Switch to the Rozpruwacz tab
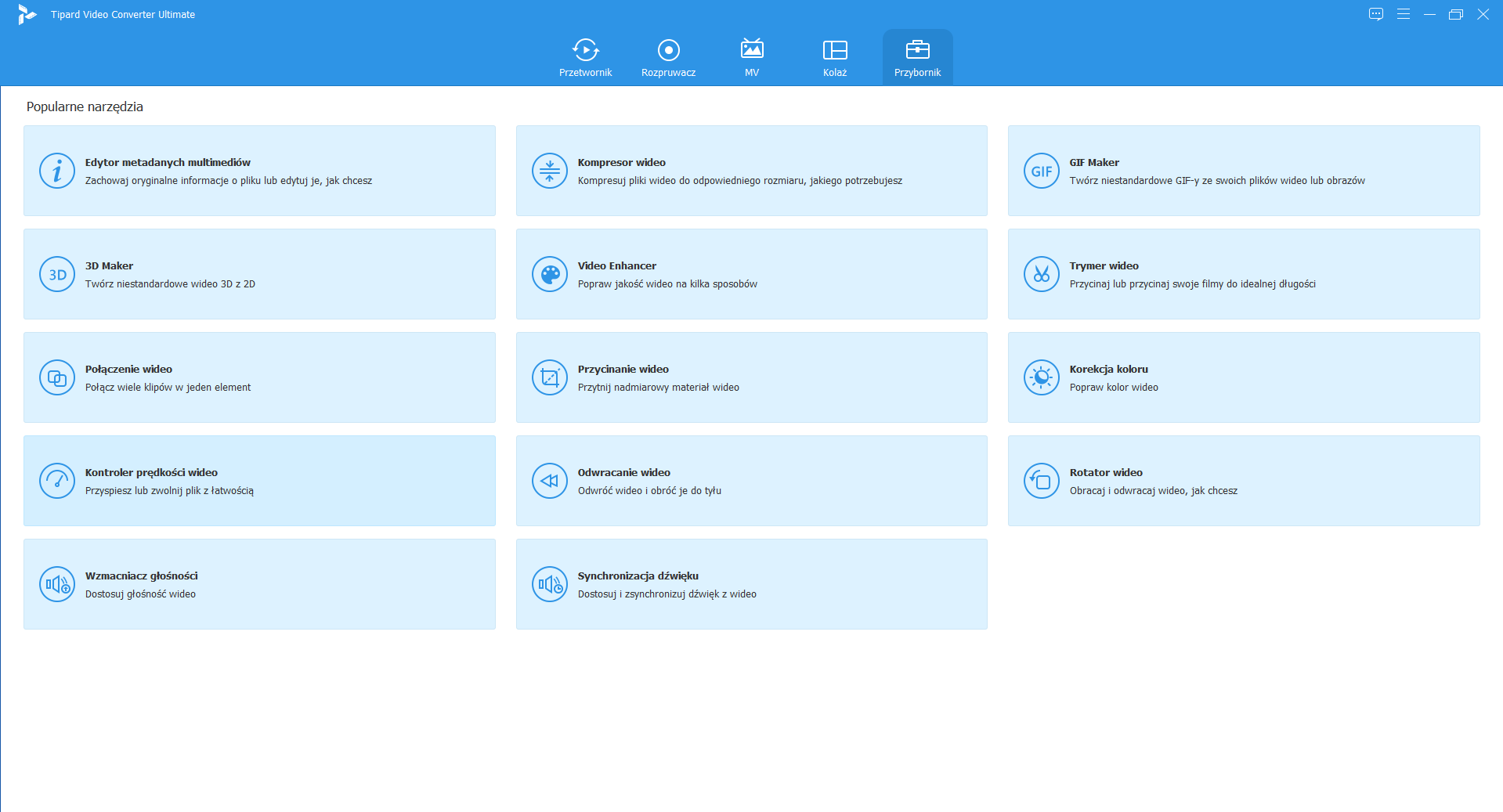 pyautogui.click(x=668, y=57)
